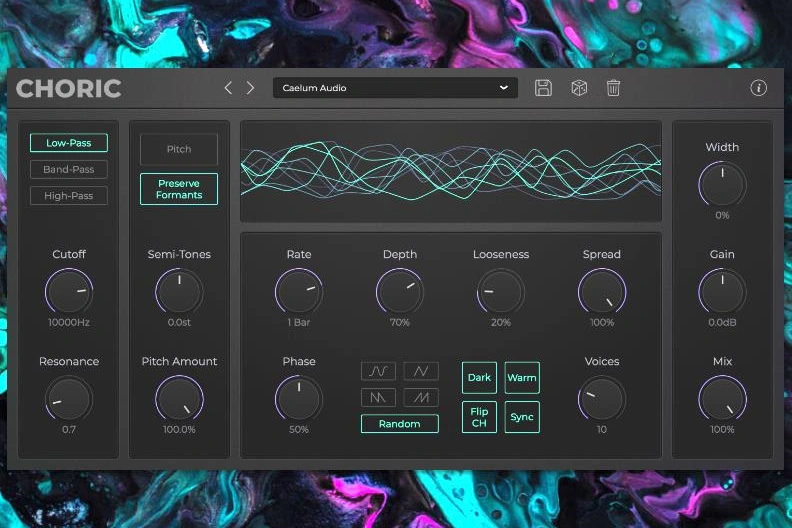792x528 pixels.
Task: Click the Mix knob
Action: [722, 399]
